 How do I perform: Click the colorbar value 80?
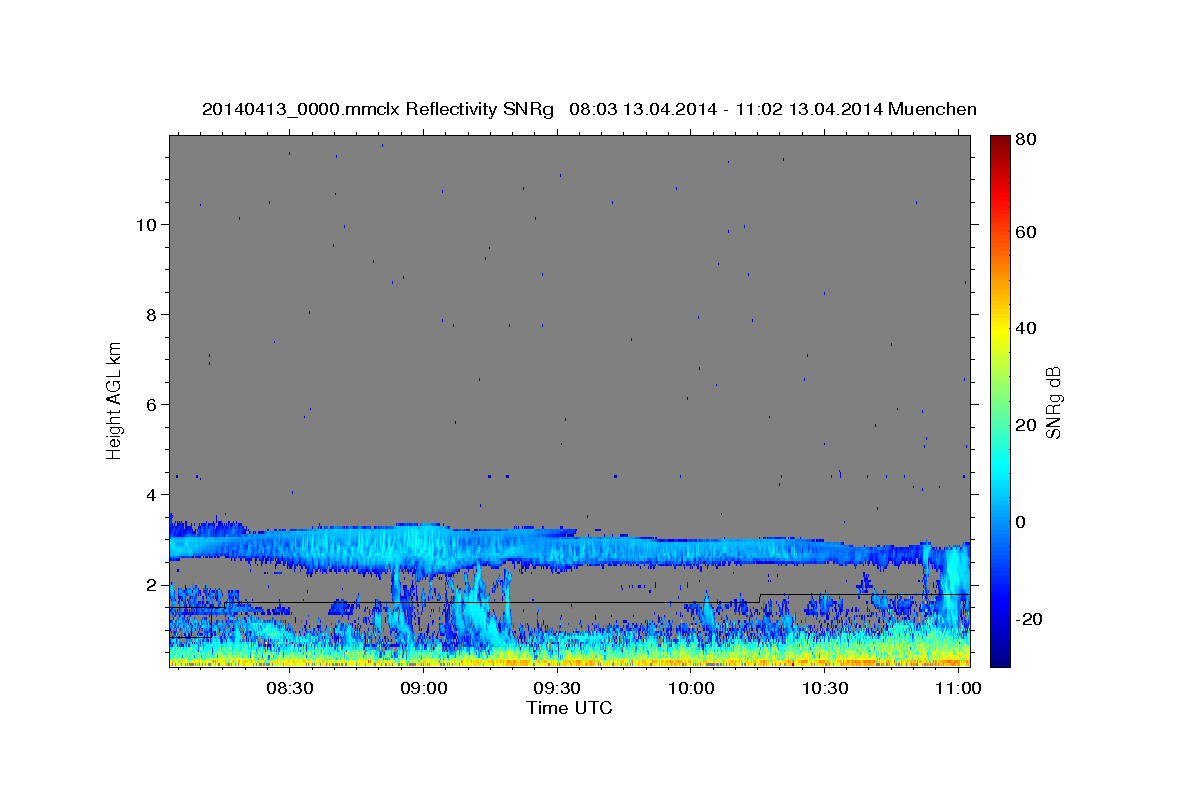pyautogui.click(x=1027, y=140)
